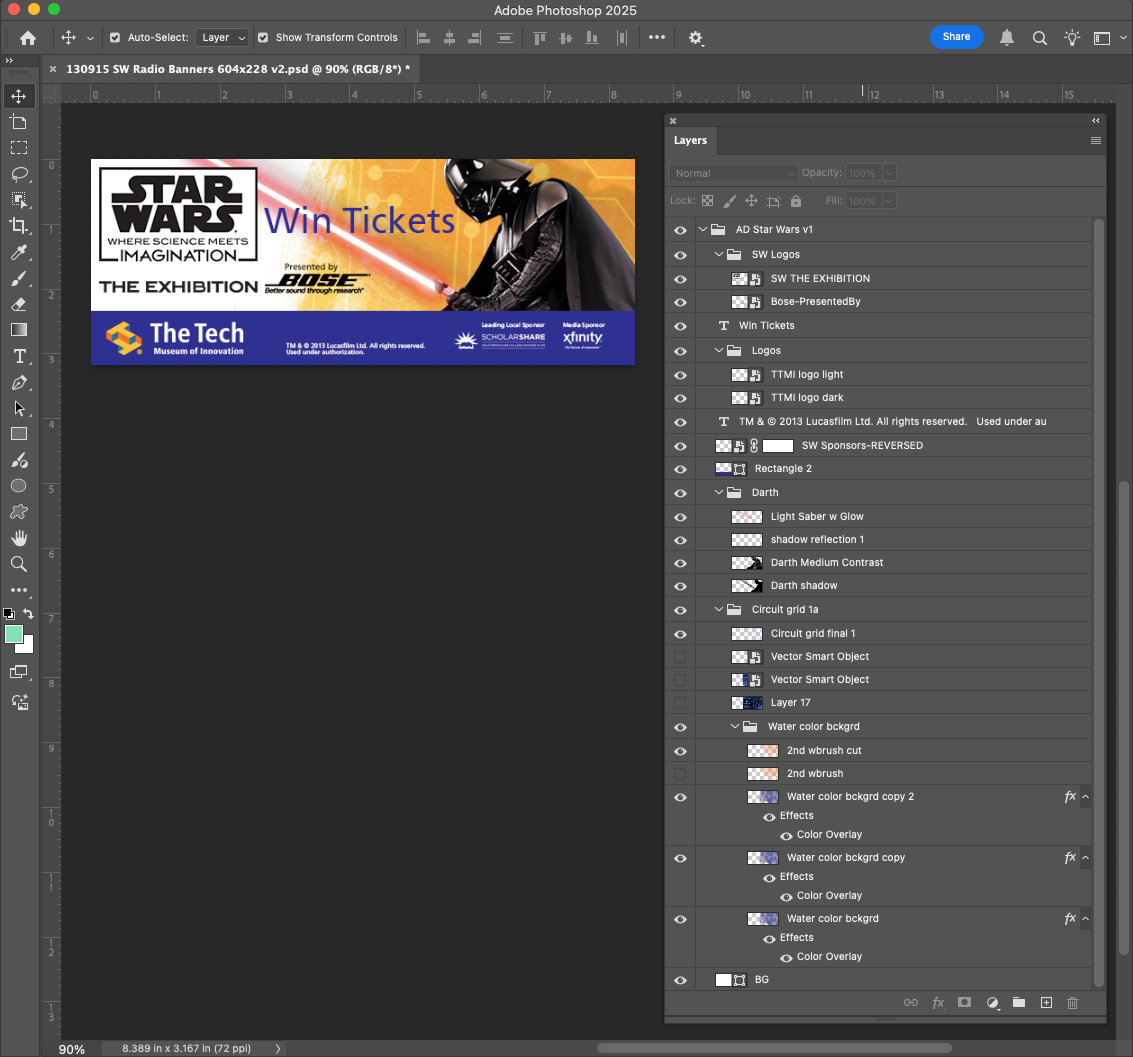Select the Pen tool
The image size is (1133, 1057).
click(x=19, y=382)
